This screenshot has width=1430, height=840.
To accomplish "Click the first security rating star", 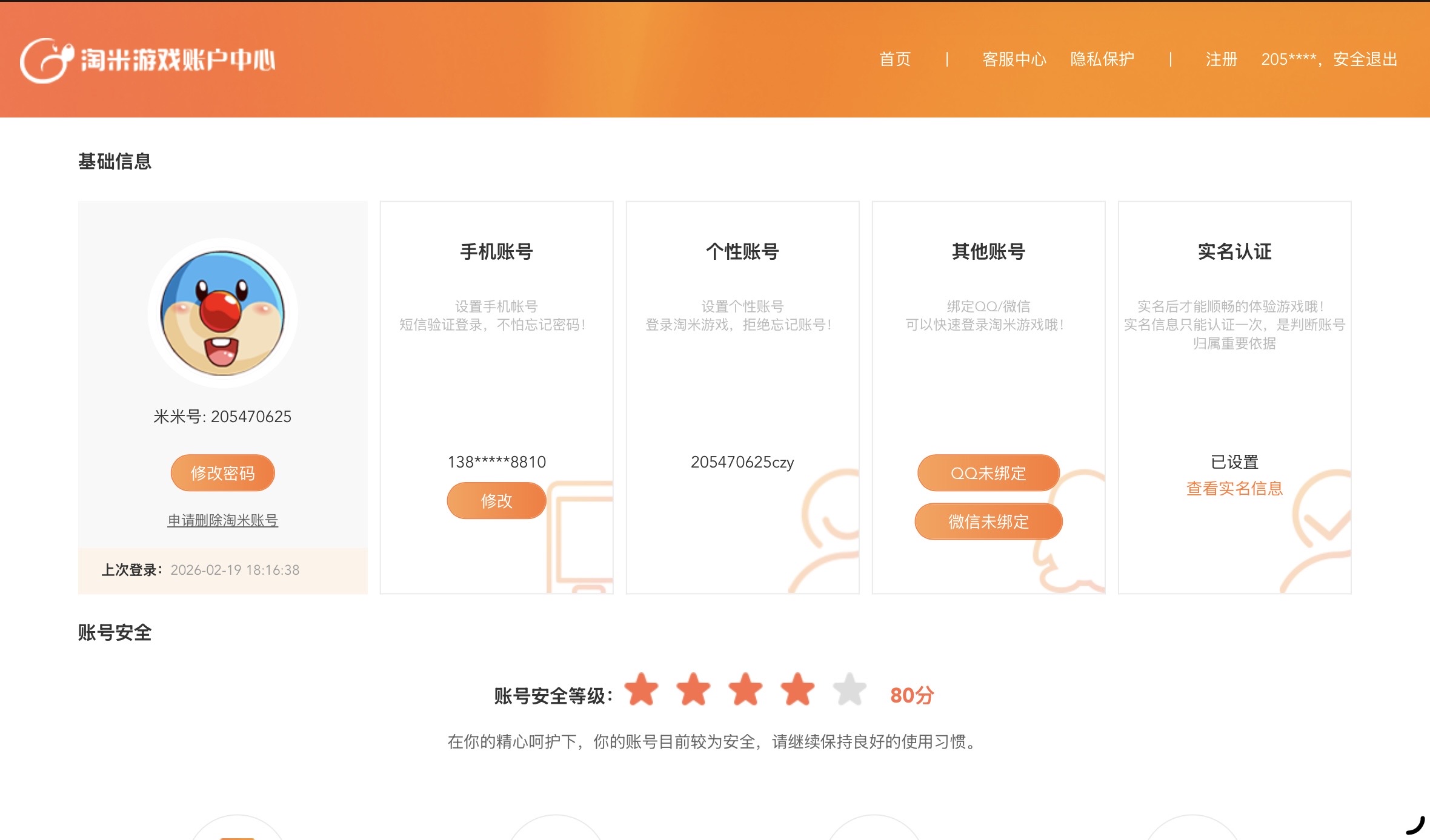I will [x=641, y=690].
